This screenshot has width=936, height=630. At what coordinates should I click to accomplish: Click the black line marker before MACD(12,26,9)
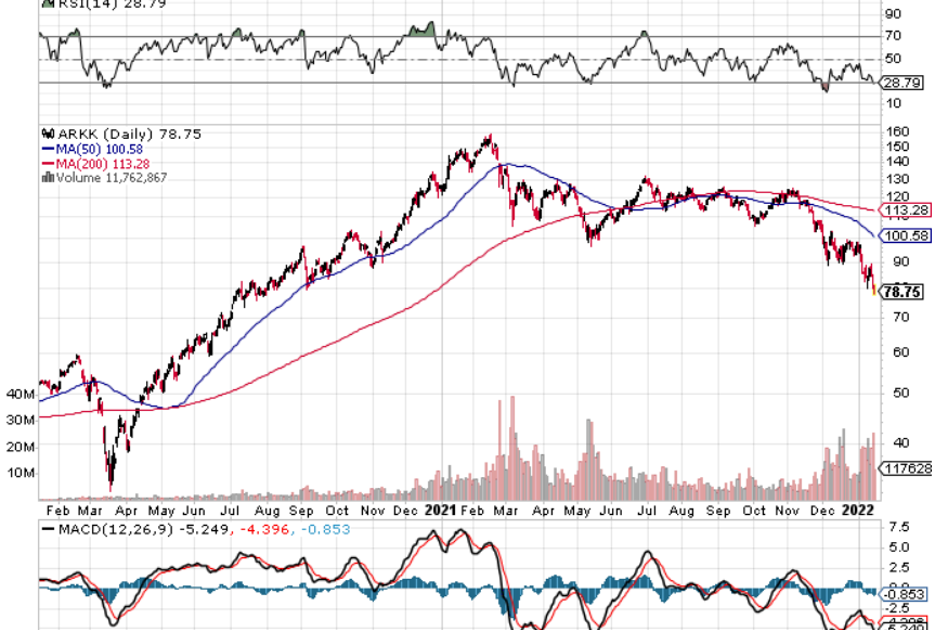click(45, 530)
